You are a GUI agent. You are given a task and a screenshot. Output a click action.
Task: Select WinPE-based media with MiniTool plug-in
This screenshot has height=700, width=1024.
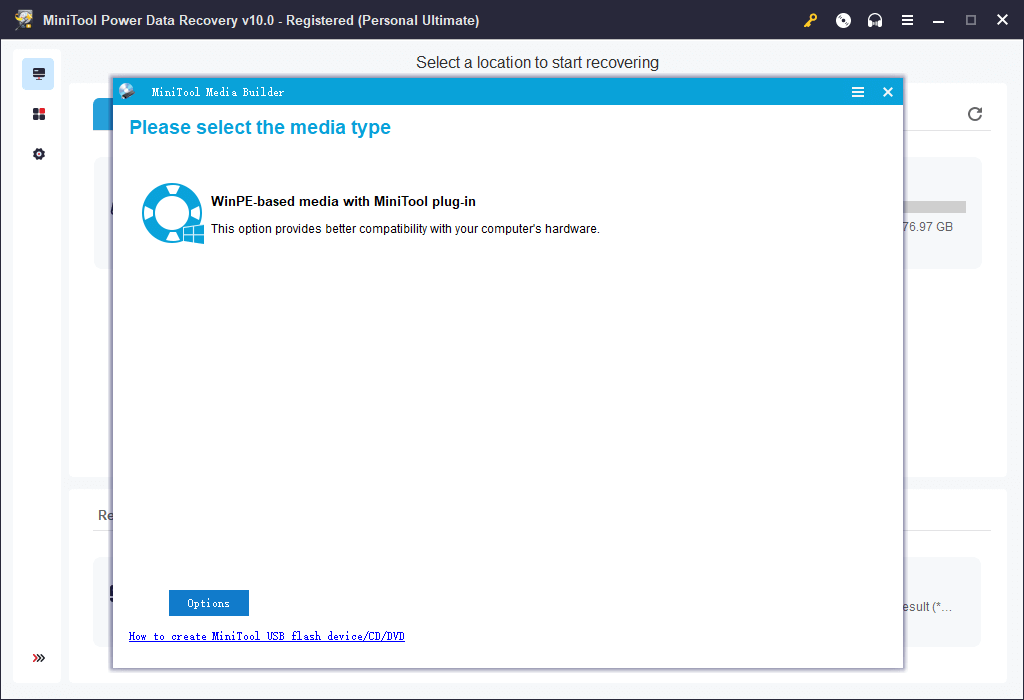click(343, 201)
